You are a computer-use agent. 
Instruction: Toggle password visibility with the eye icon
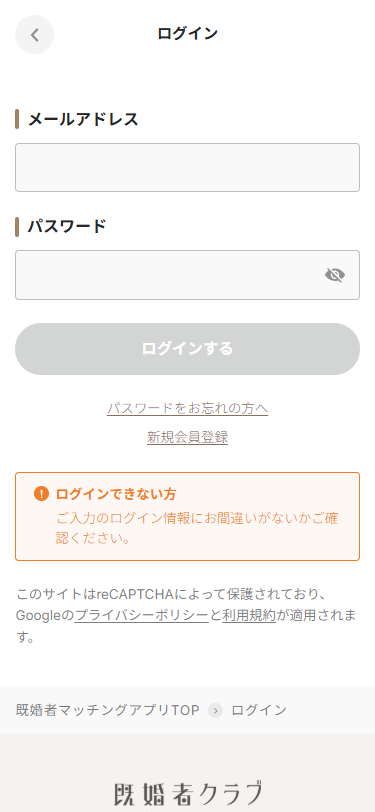click(x=335, y=275)
